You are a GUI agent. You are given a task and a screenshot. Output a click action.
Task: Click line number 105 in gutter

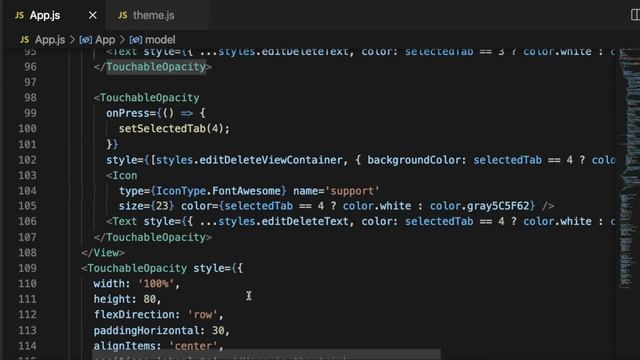click(27, 206)
